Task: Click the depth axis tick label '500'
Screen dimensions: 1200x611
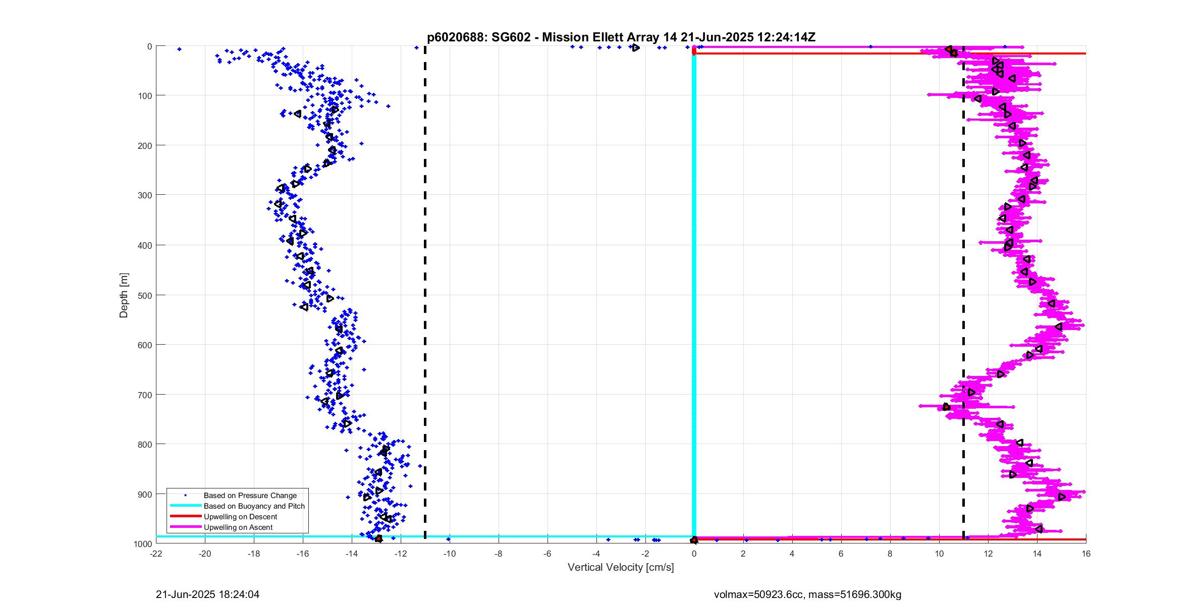Action: point(144,295)
